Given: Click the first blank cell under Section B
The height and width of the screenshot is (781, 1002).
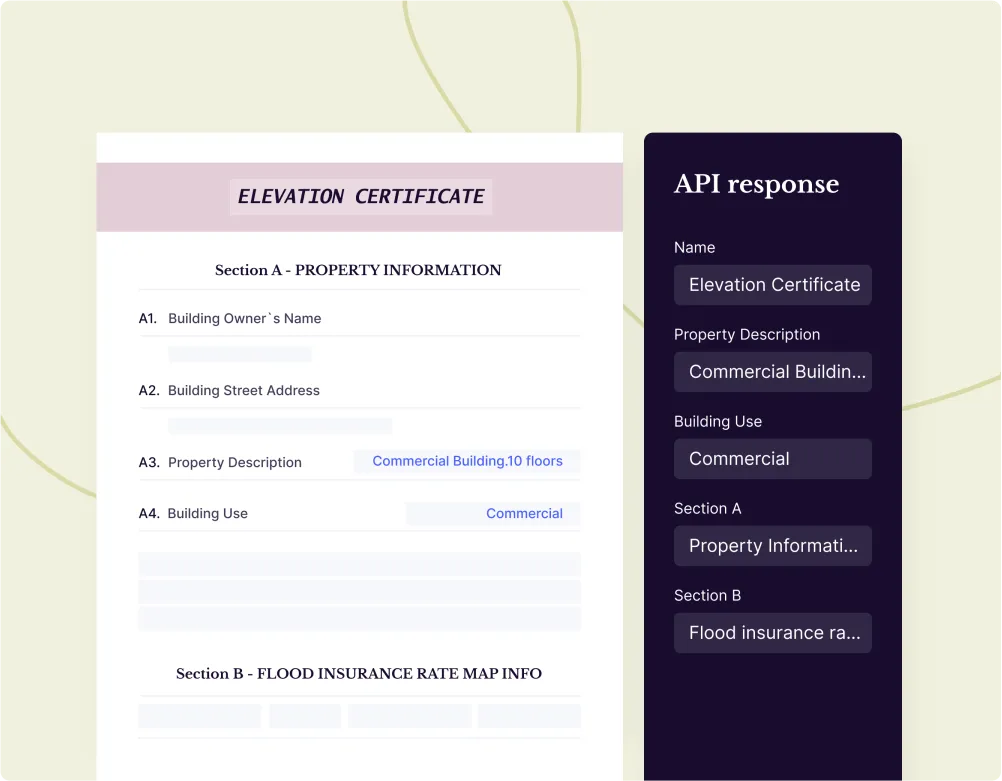Looking at the screenshot, I should click(x=199, y=716).
